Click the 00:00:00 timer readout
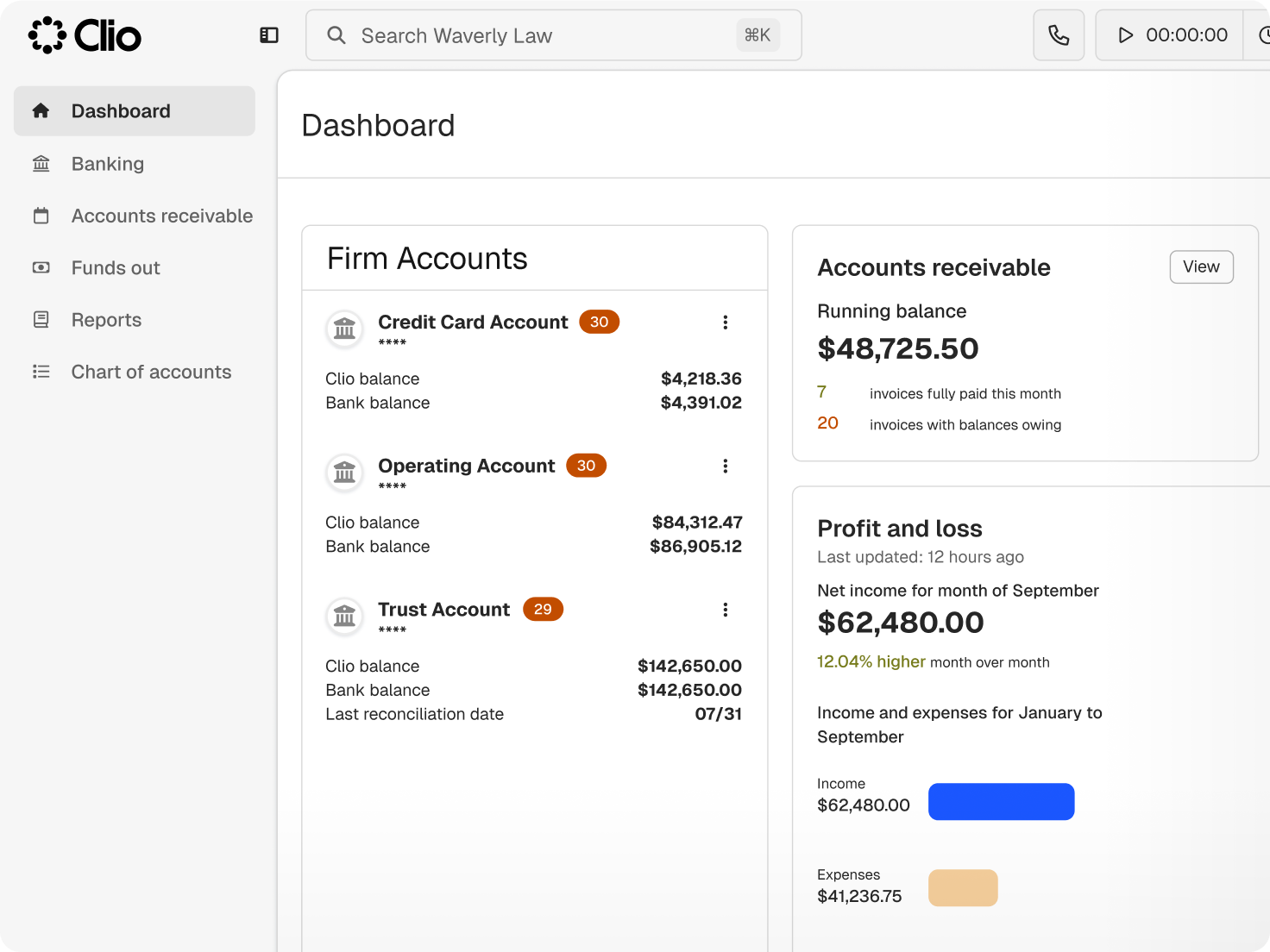1270x952 pixels. tap(1186, 35)
